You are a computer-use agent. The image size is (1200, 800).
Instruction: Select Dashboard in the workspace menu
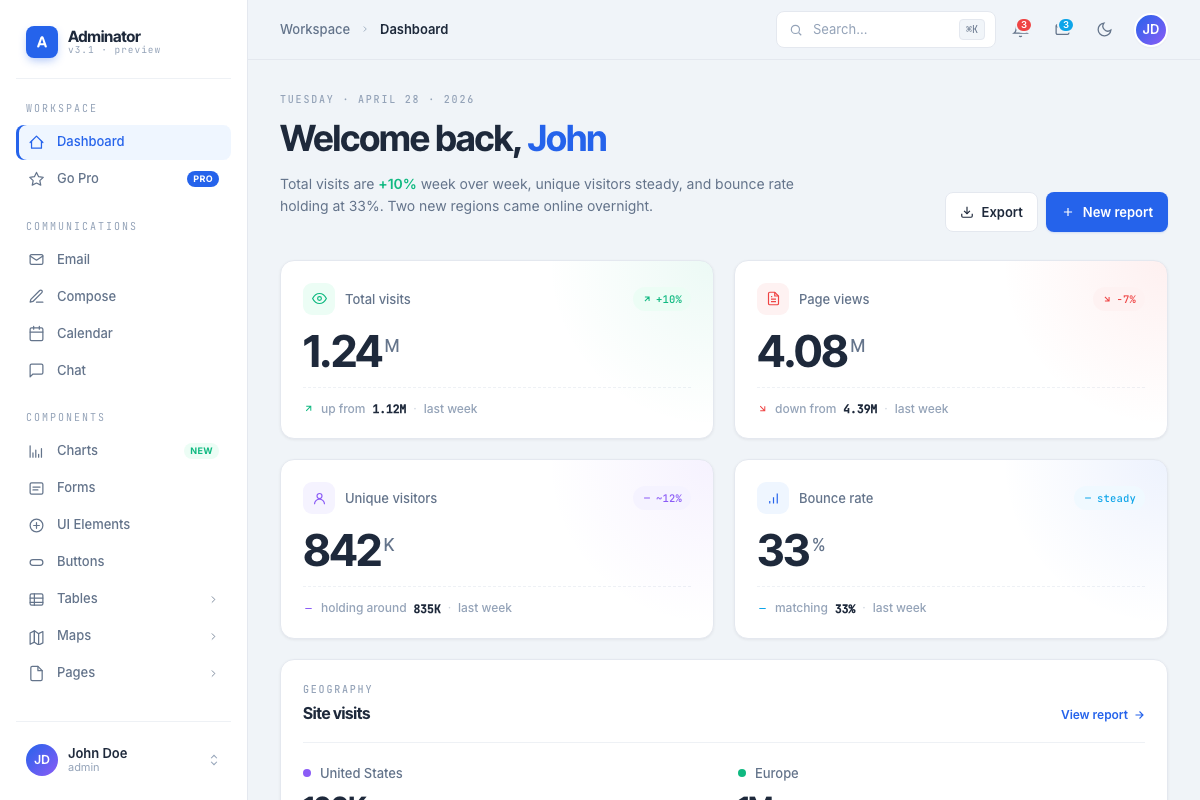tap(91, 142)
